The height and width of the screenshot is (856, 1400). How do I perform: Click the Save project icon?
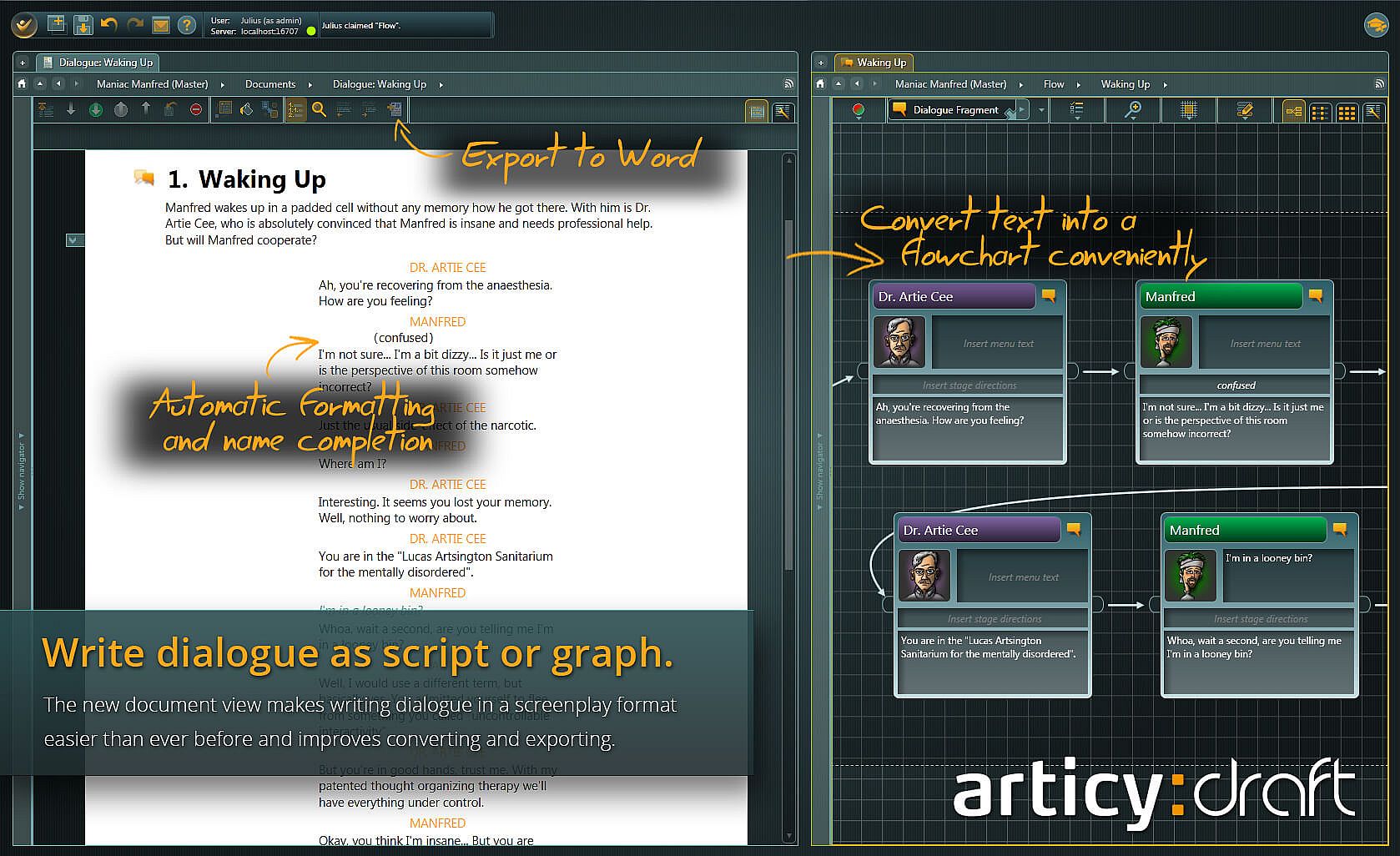(83, 25)
